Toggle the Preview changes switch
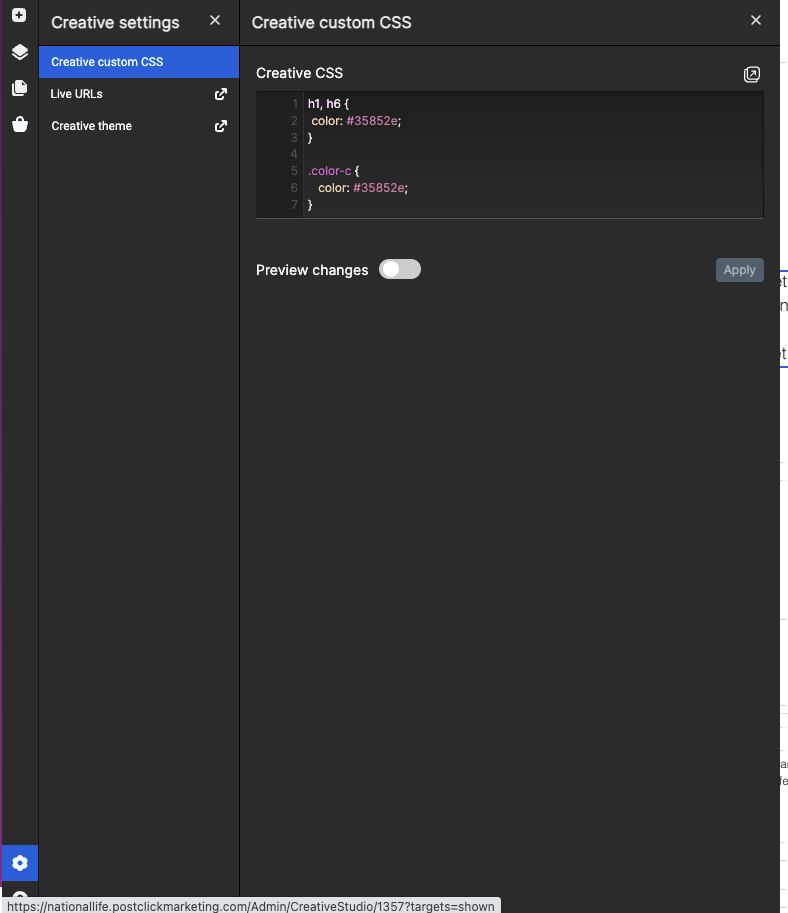The image size is (788, 913). click(x=400, y=269)
